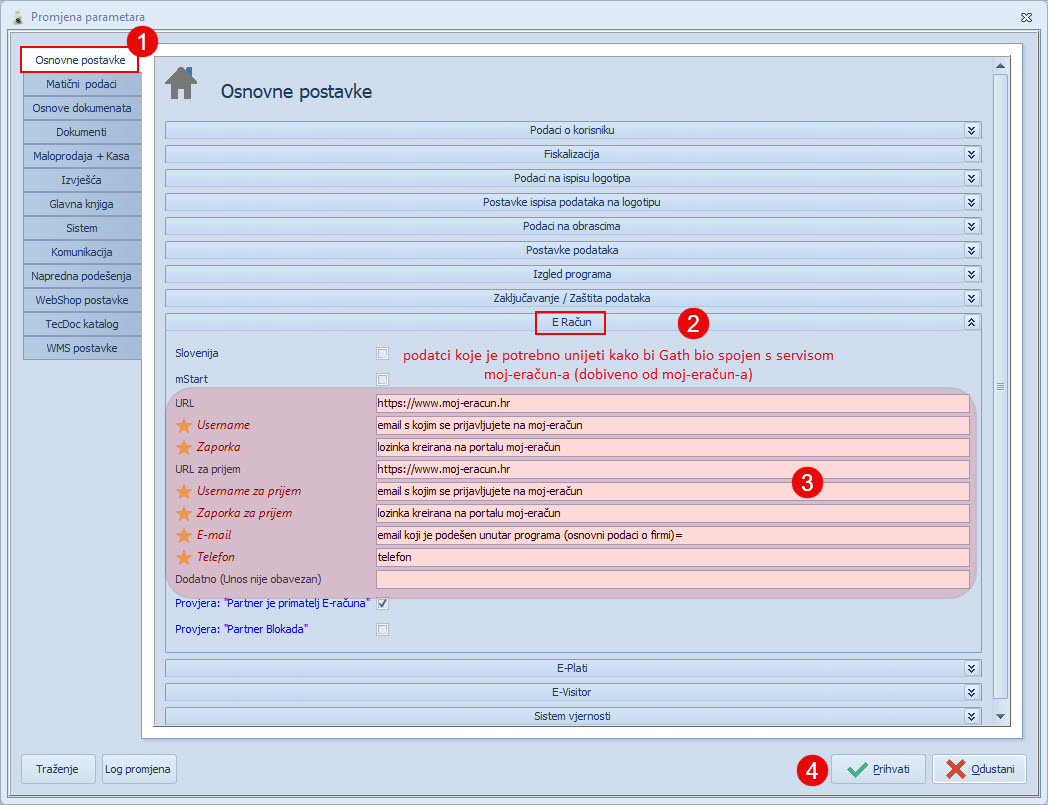Click the star icon beside E-mail
This screenshot has height=805, width=1048.
point(183,535)
